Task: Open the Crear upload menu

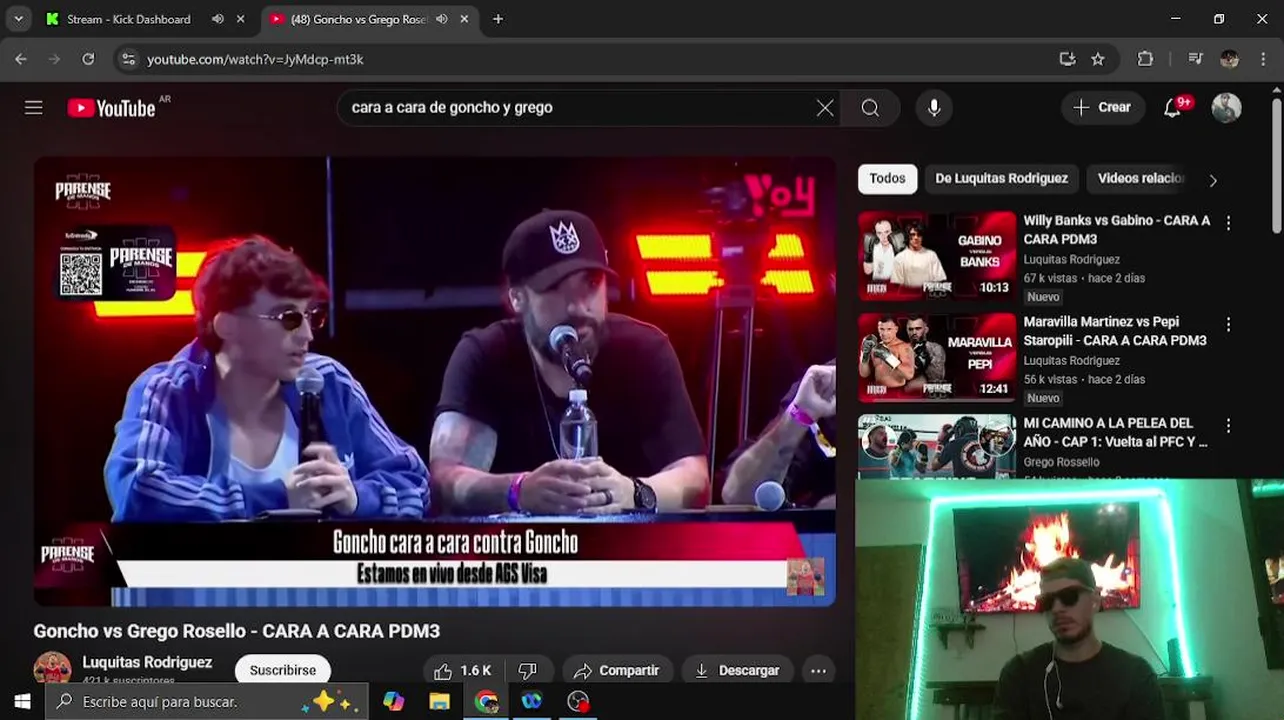Action: coord(1102,107)
